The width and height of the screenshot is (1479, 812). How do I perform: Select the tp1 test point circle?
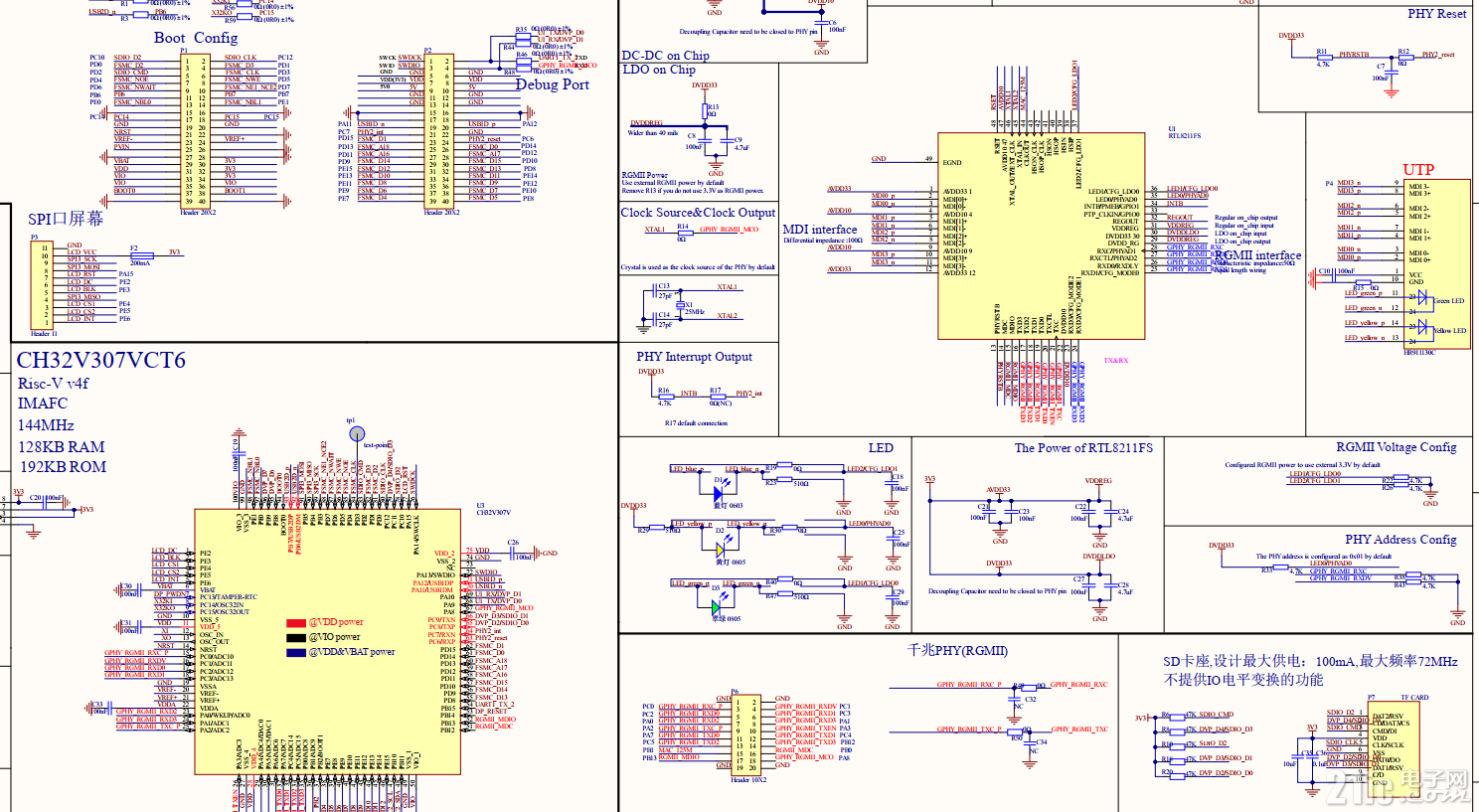[x=357, y=433]
